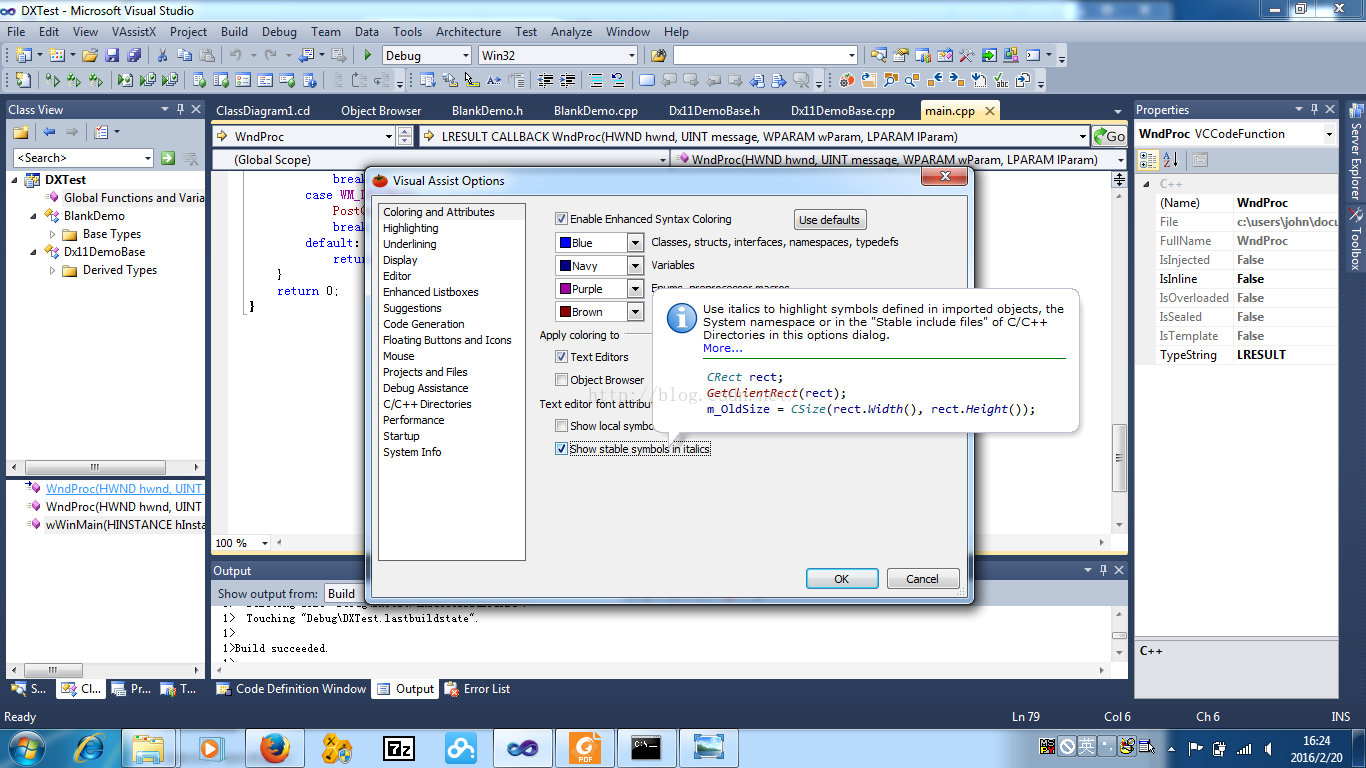
Task: Click the Go button in VA navigation bar
Action: tap(1109, 136)
